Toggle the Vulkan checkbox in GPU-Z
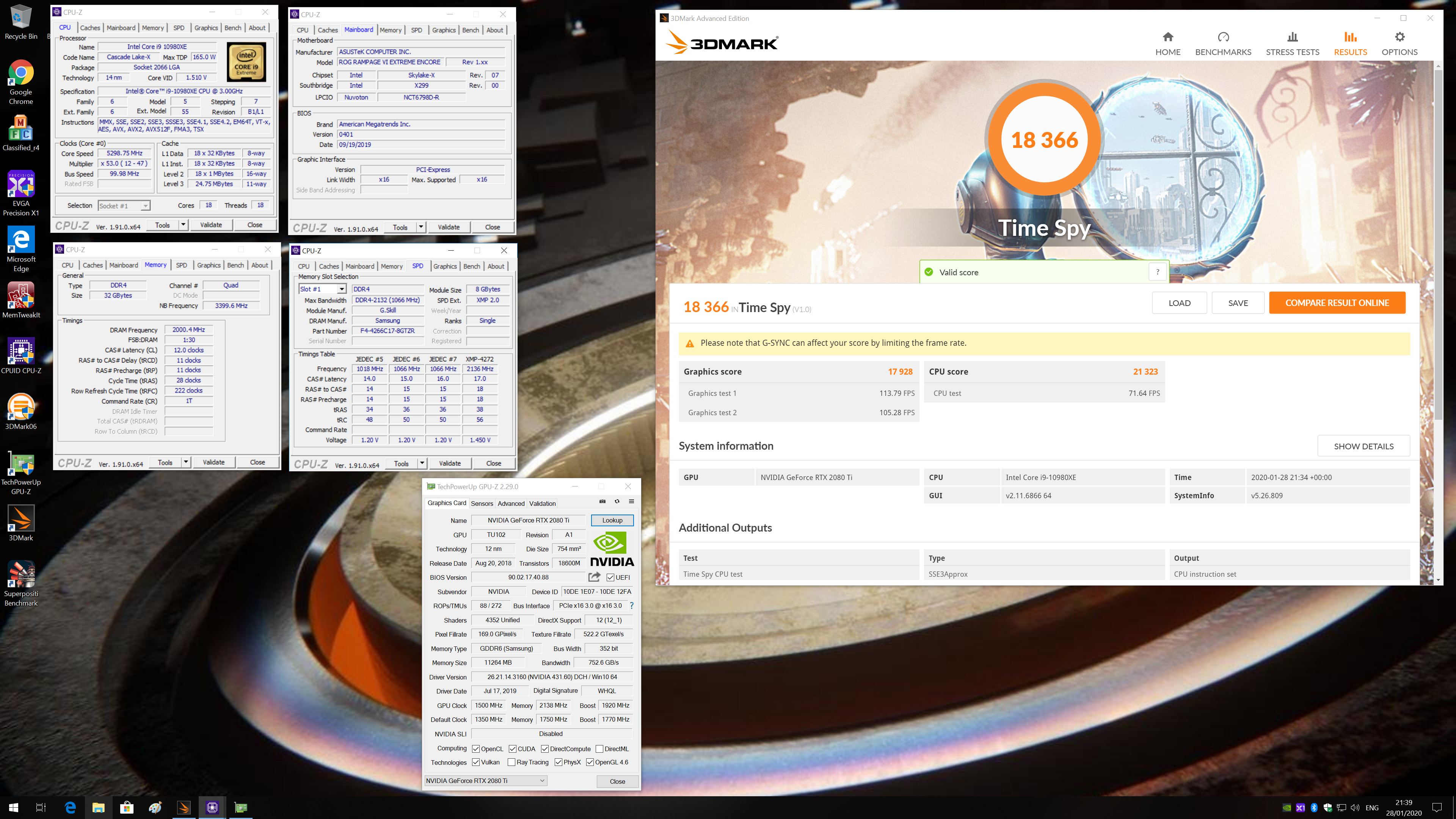1456x819 pixels. click(476, 762)
